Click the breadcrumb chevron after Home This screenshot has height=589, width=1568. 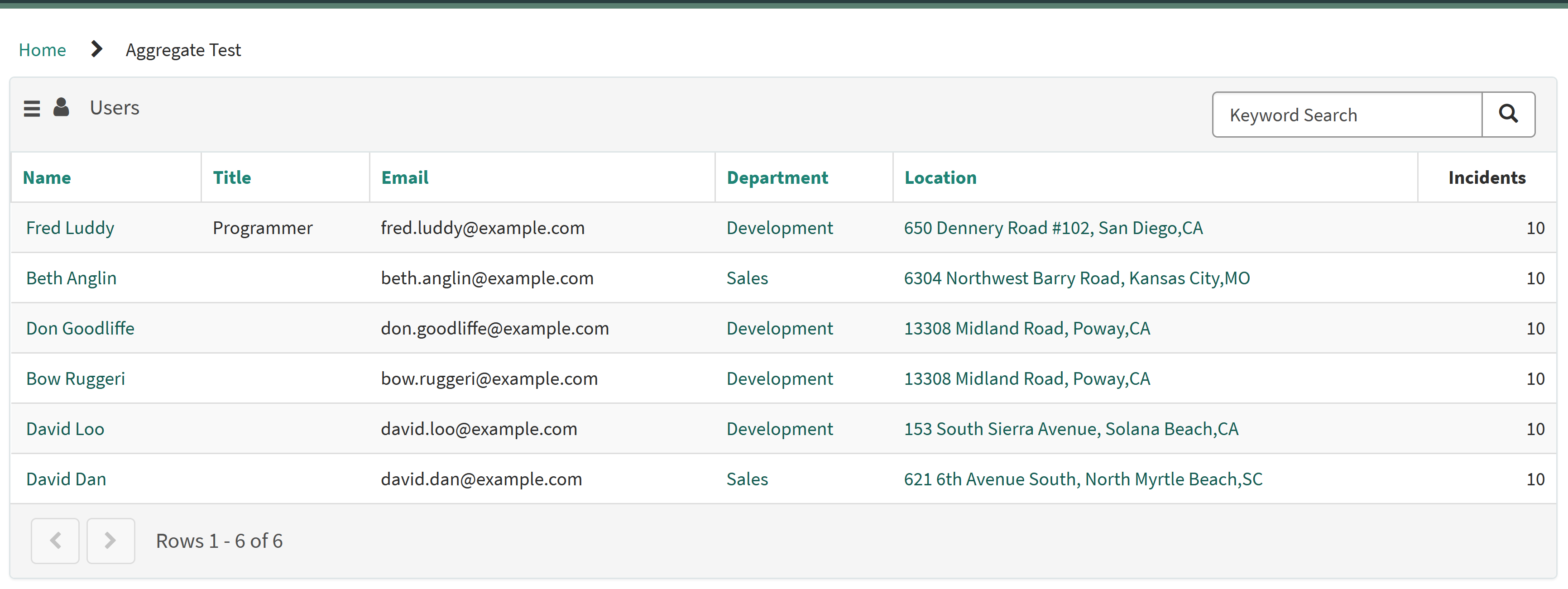click(96, 49)
